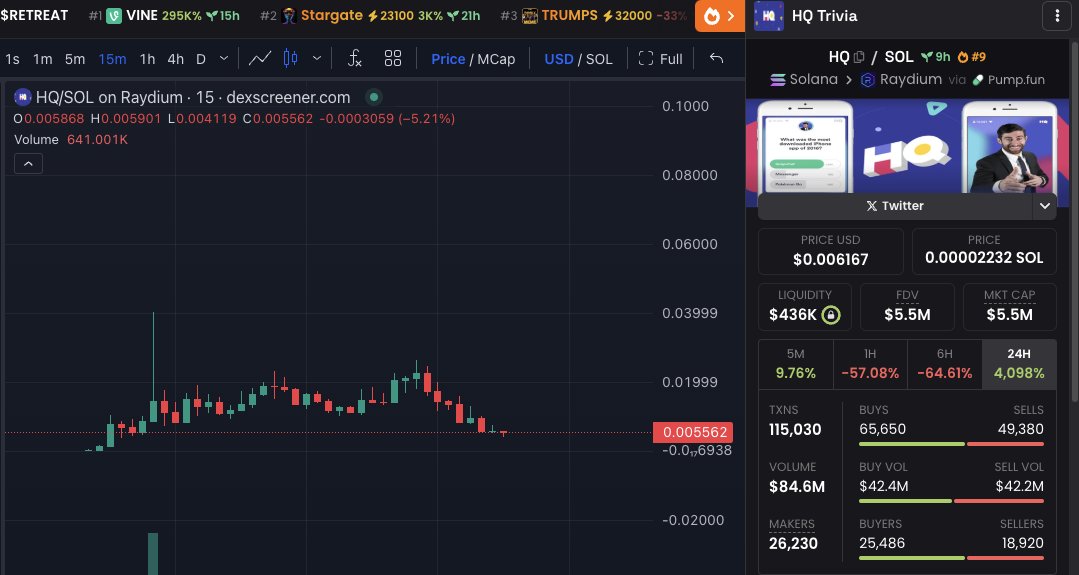Image resolution: width=1079 pixels, height=575 pixels.
Task: Open #2 Stargate trending token
Action: (370, 15)
